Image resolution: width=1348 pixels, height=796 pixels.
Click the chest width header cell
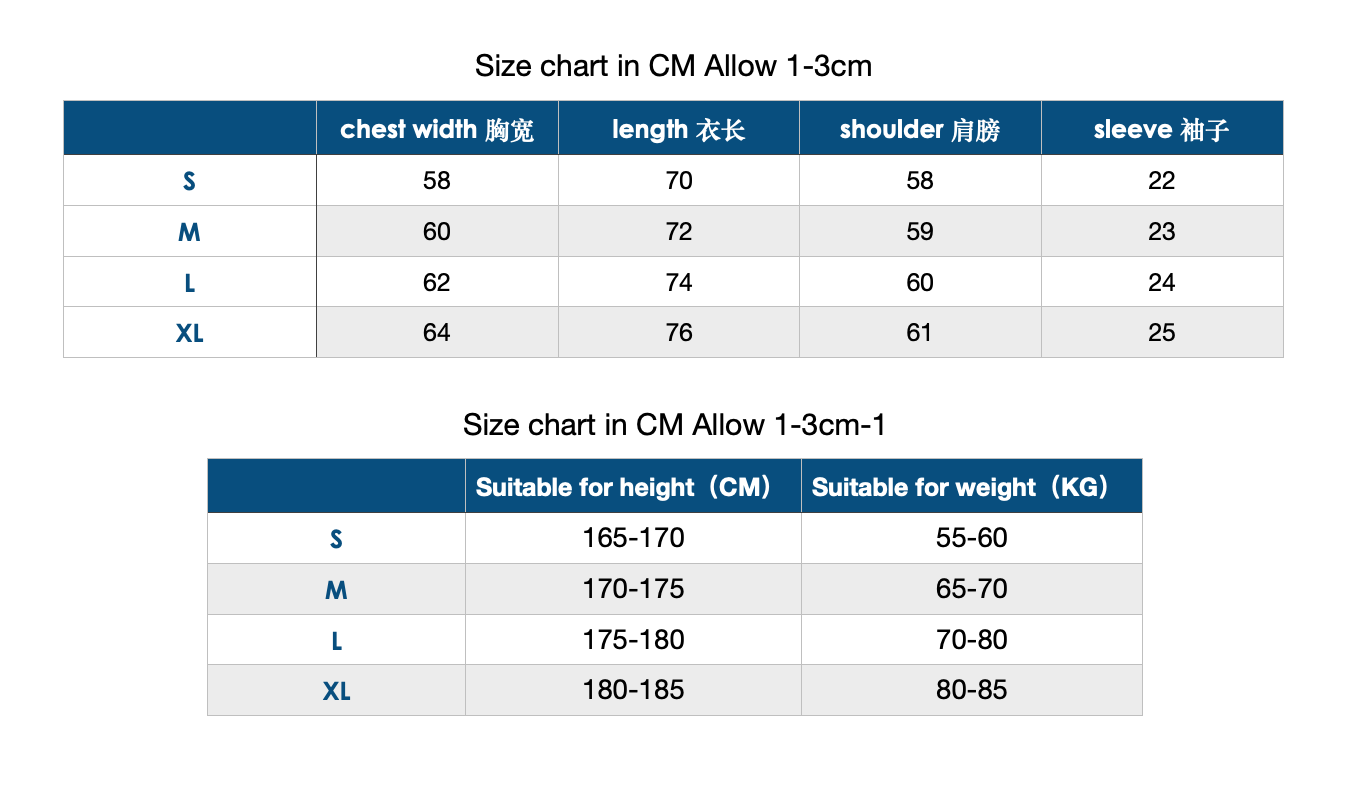click(437, 128)
